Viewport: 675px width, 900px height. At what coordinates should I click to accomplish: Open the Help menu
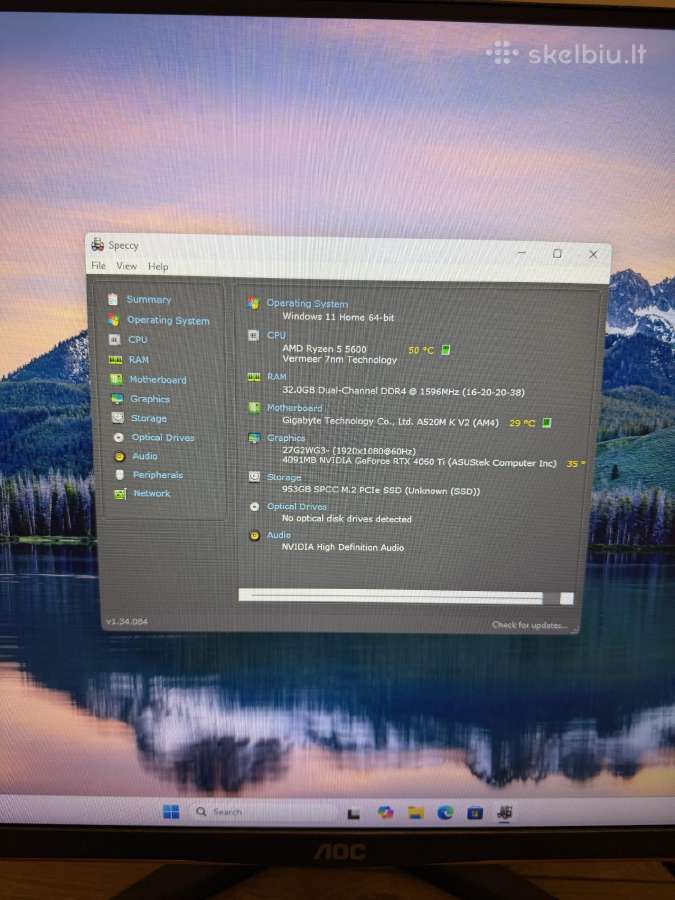(x=158, y=267)
